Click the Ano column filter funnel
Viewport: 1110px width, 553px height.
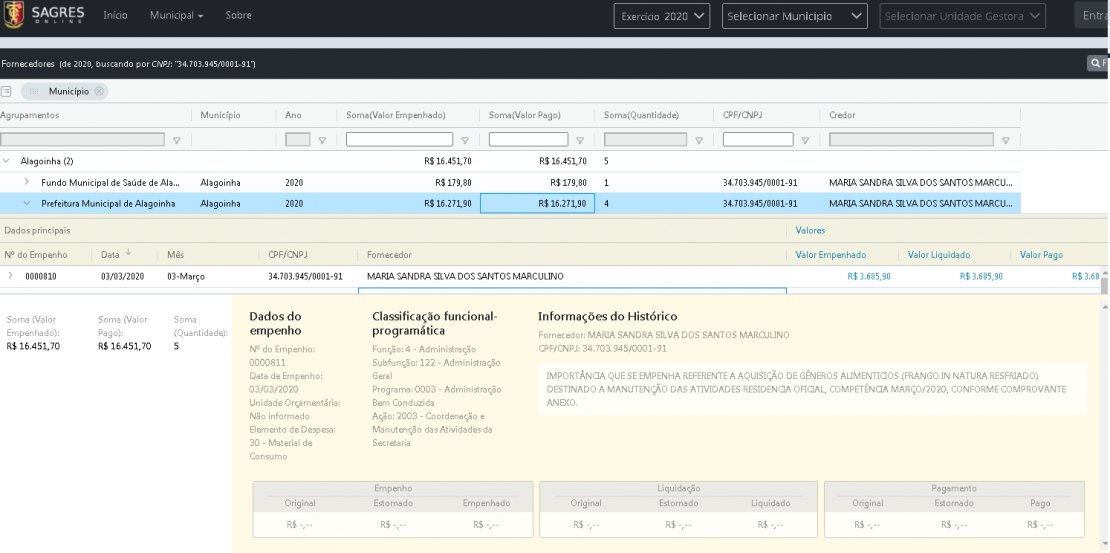coord(322,141)
